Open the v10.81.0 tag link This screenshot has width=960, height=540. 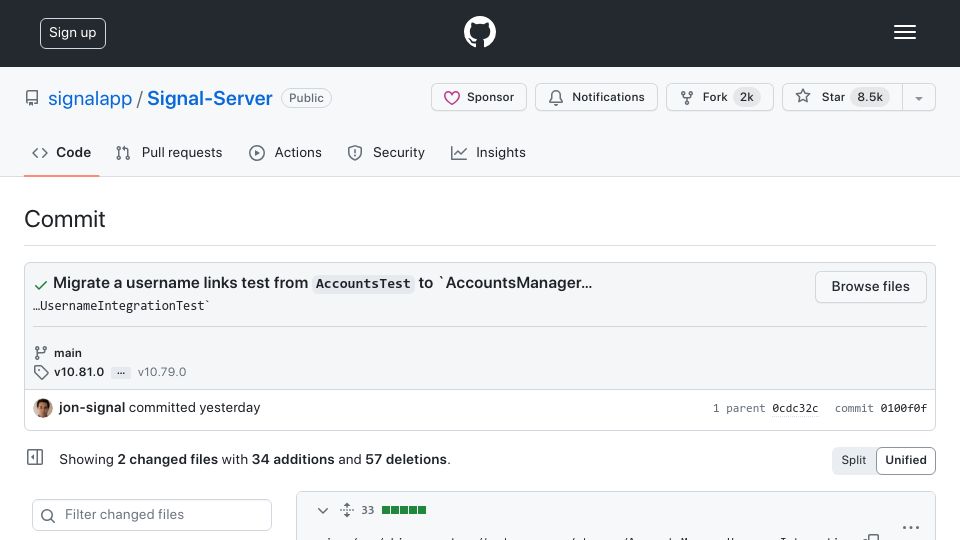pos(79,372)
